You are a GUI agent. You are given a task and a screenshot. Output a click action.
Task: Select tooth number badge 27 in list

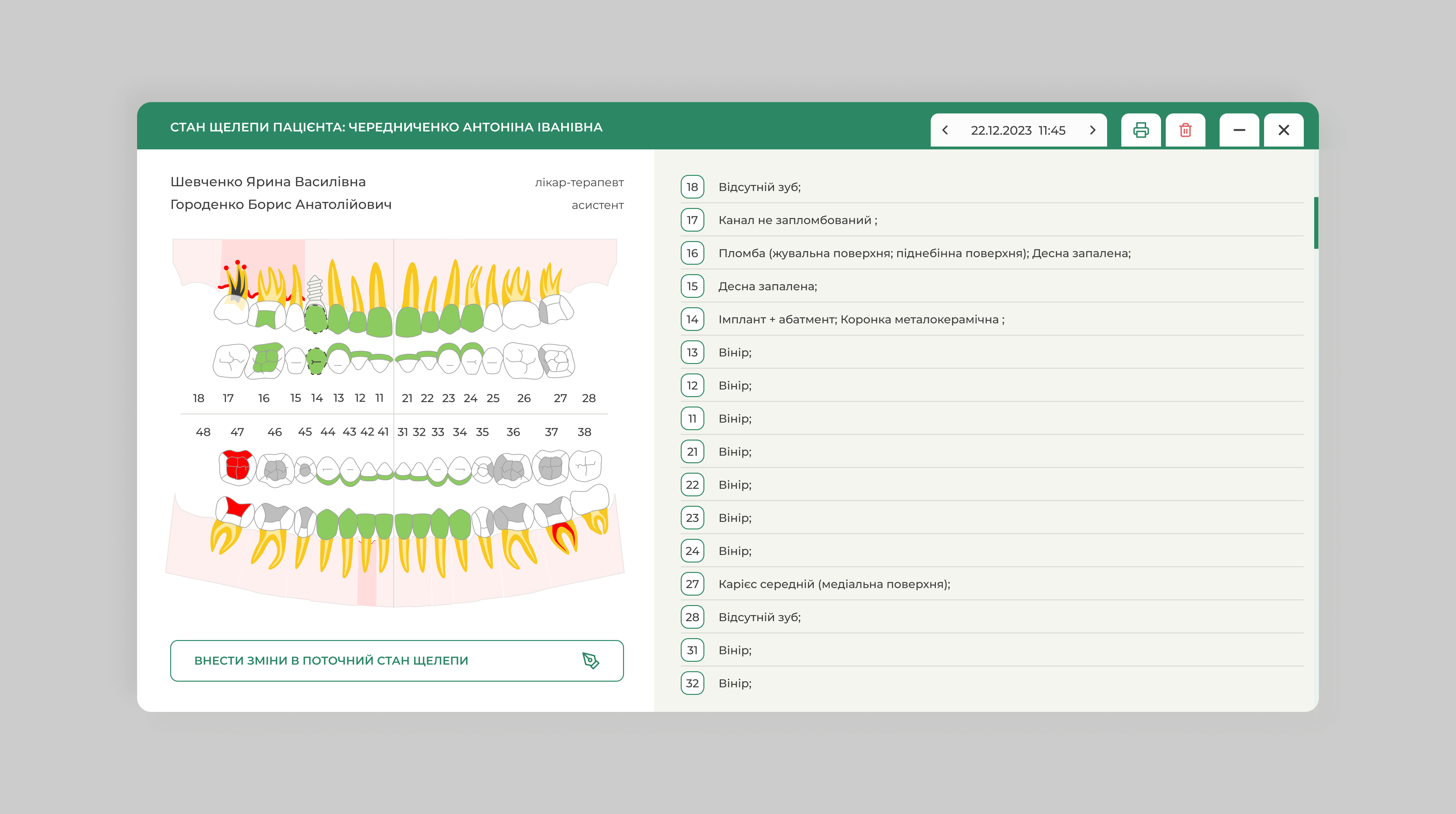tap(692, 584)
